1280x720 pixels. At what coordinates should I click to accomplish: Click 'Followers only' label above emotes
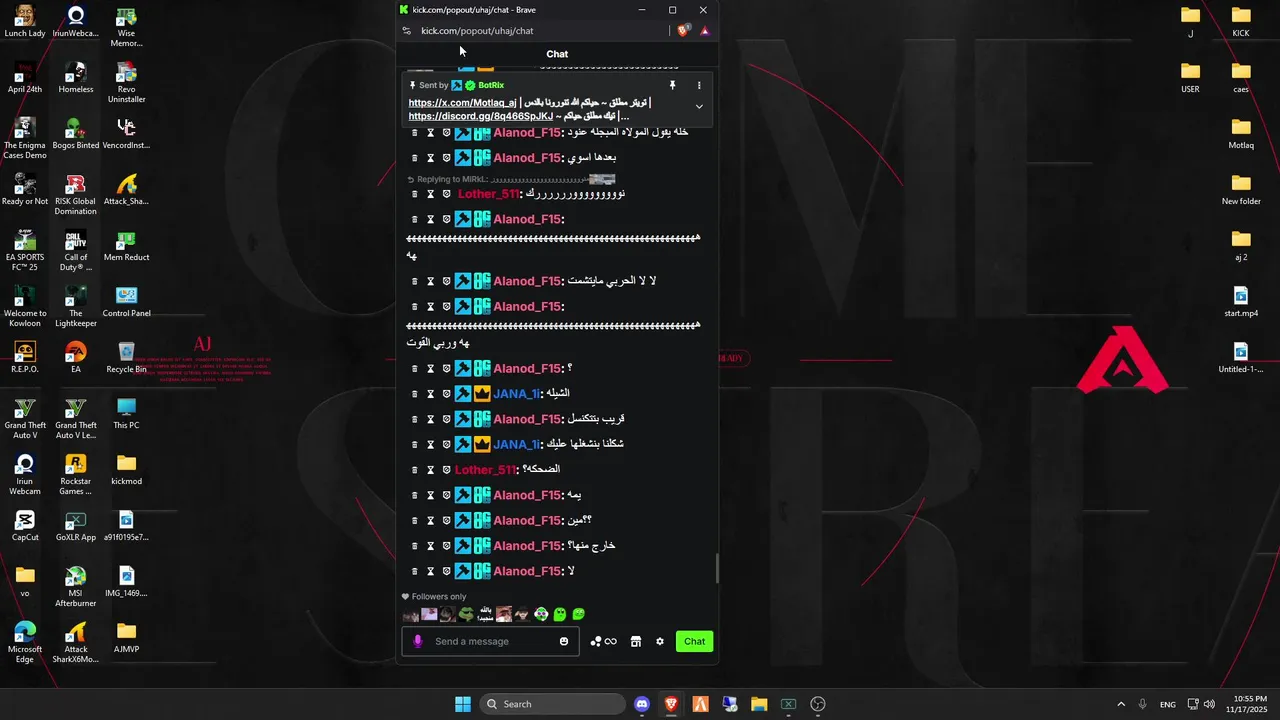439,597
